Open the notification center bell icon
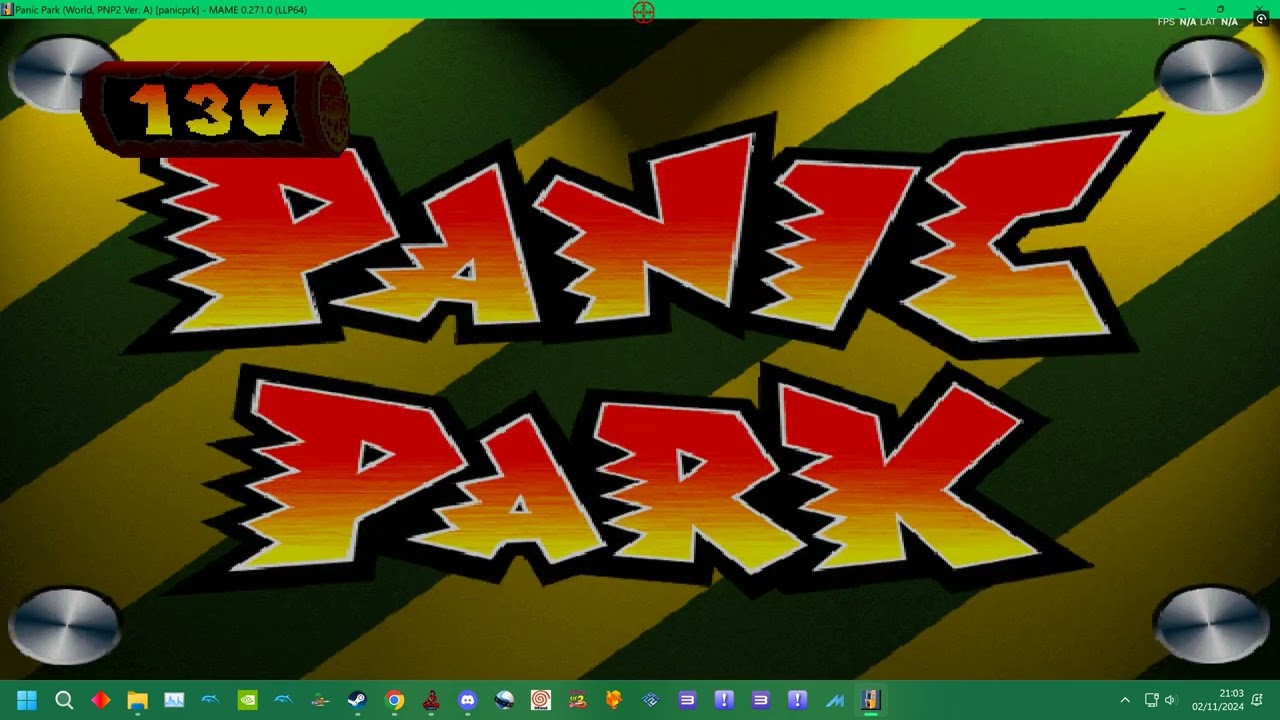Image resolution: width=1280 pixels, height=720 pixels. coord(1257,700)
